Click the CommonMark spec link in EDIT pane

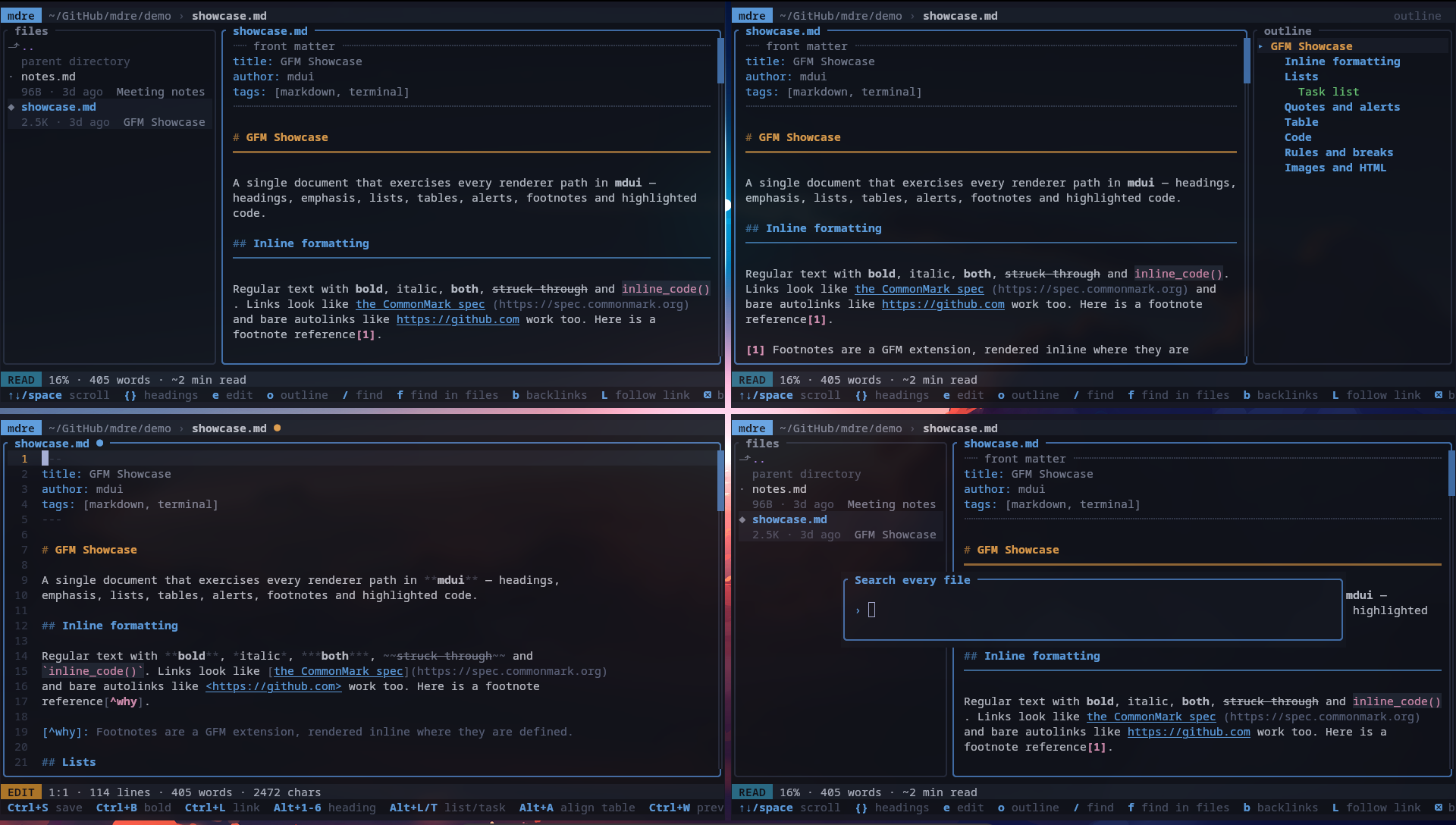coord(338,671)
